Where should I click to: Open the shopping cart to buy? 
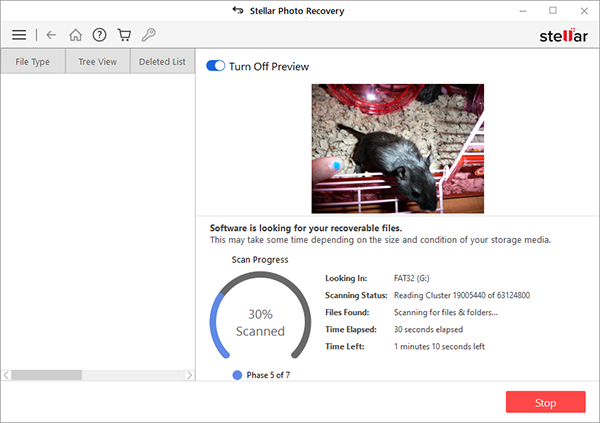[124, 35]
